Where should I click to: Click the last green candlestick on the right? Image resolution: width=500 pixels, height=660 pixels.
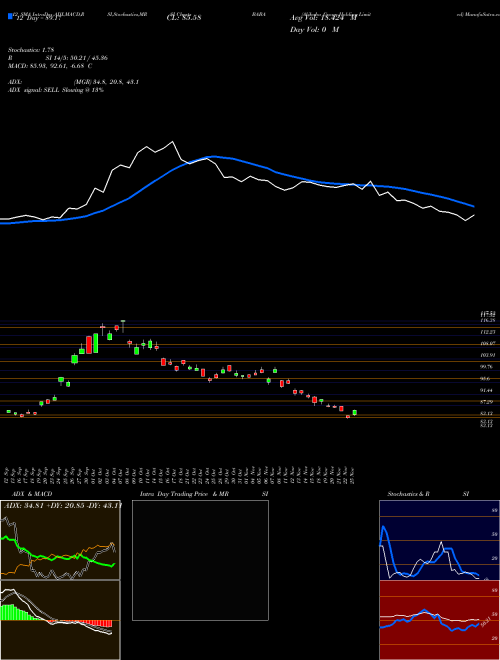(x=354, y=412)
